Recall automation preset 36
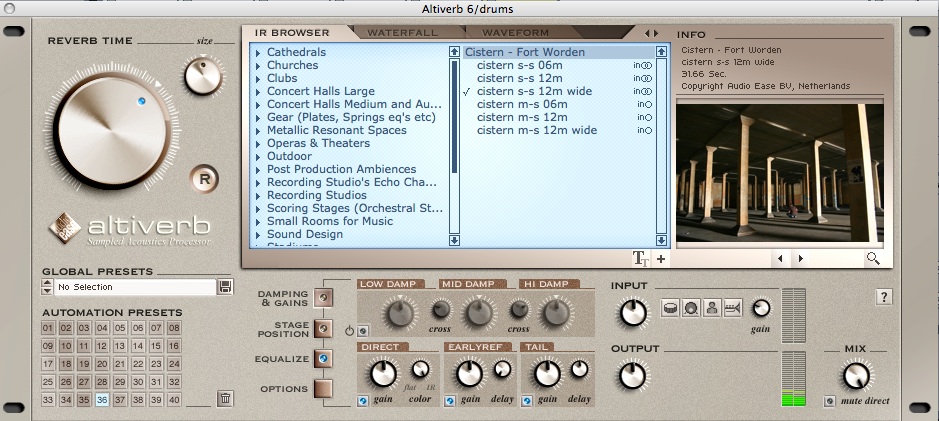Viewport: 939px width, 421px height. 102,400
